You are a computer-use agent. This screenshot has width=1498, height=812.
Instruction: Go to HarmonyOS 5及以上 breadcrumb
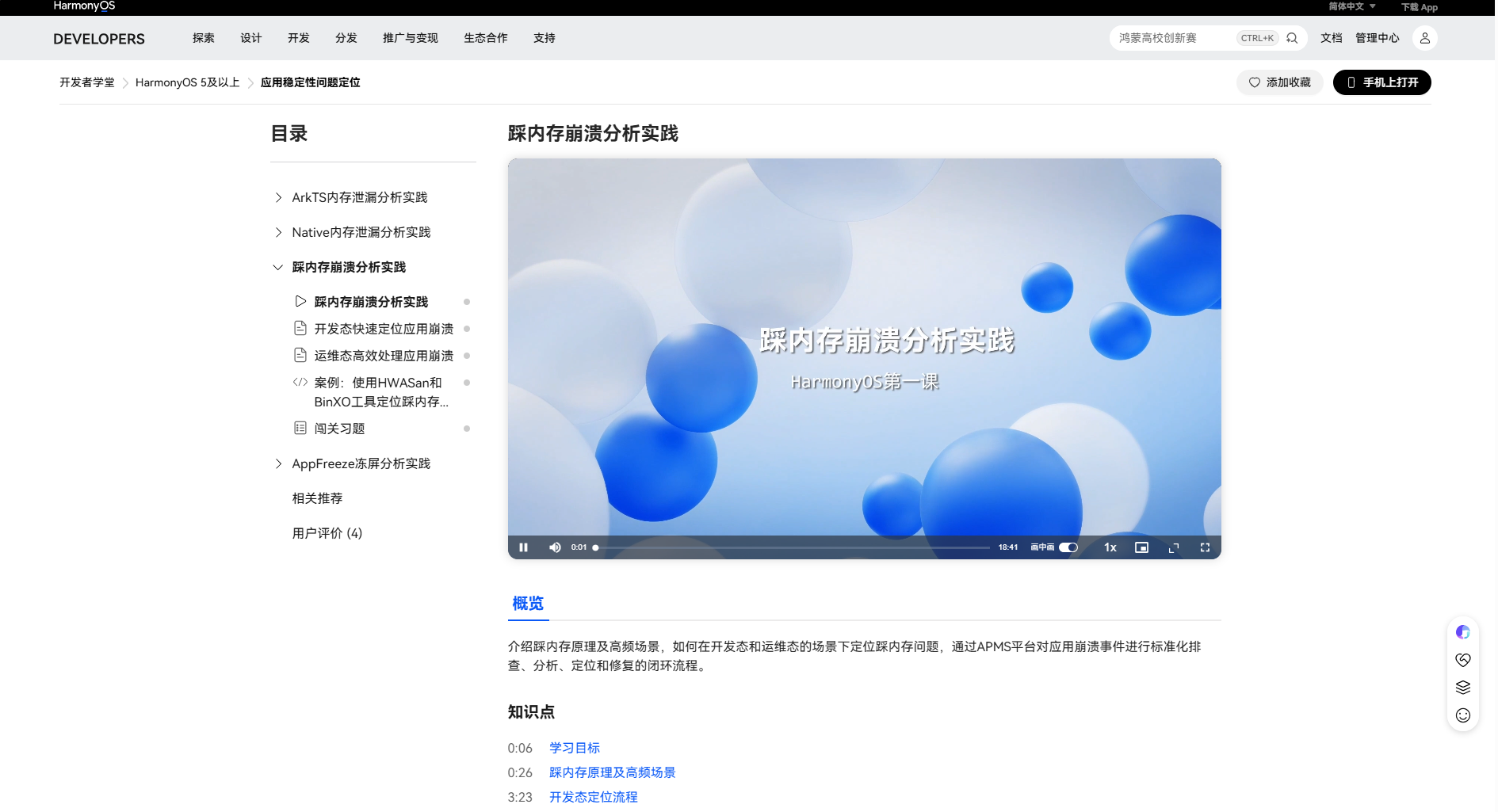coord(188,82)
